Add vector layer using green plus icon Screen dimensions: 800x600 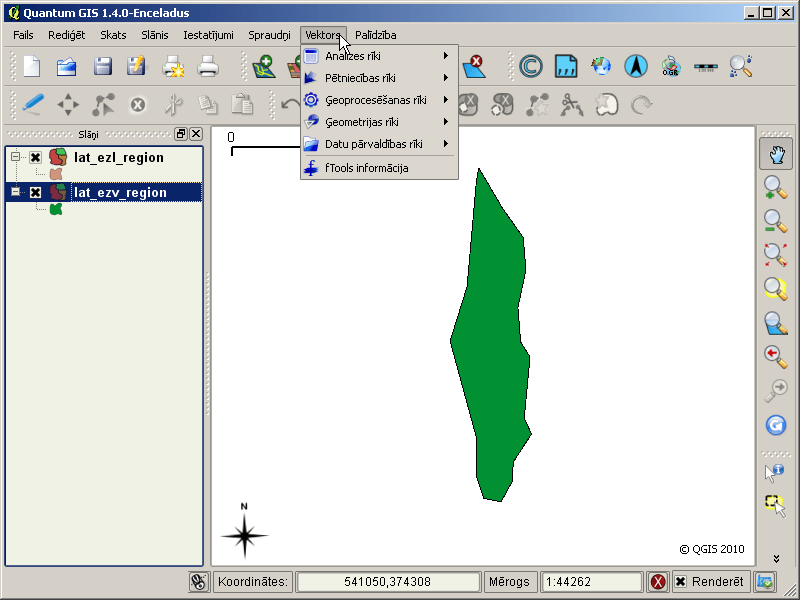click(x=265, y=66)
